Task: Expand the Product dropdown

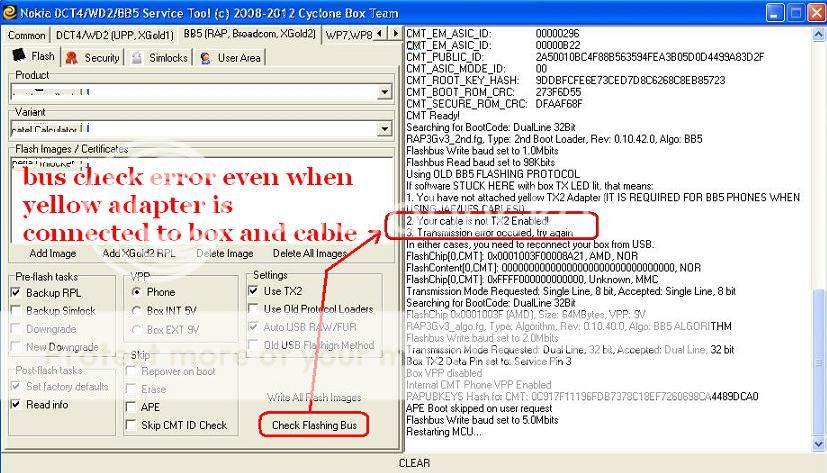Action: (x=384, y=92)
